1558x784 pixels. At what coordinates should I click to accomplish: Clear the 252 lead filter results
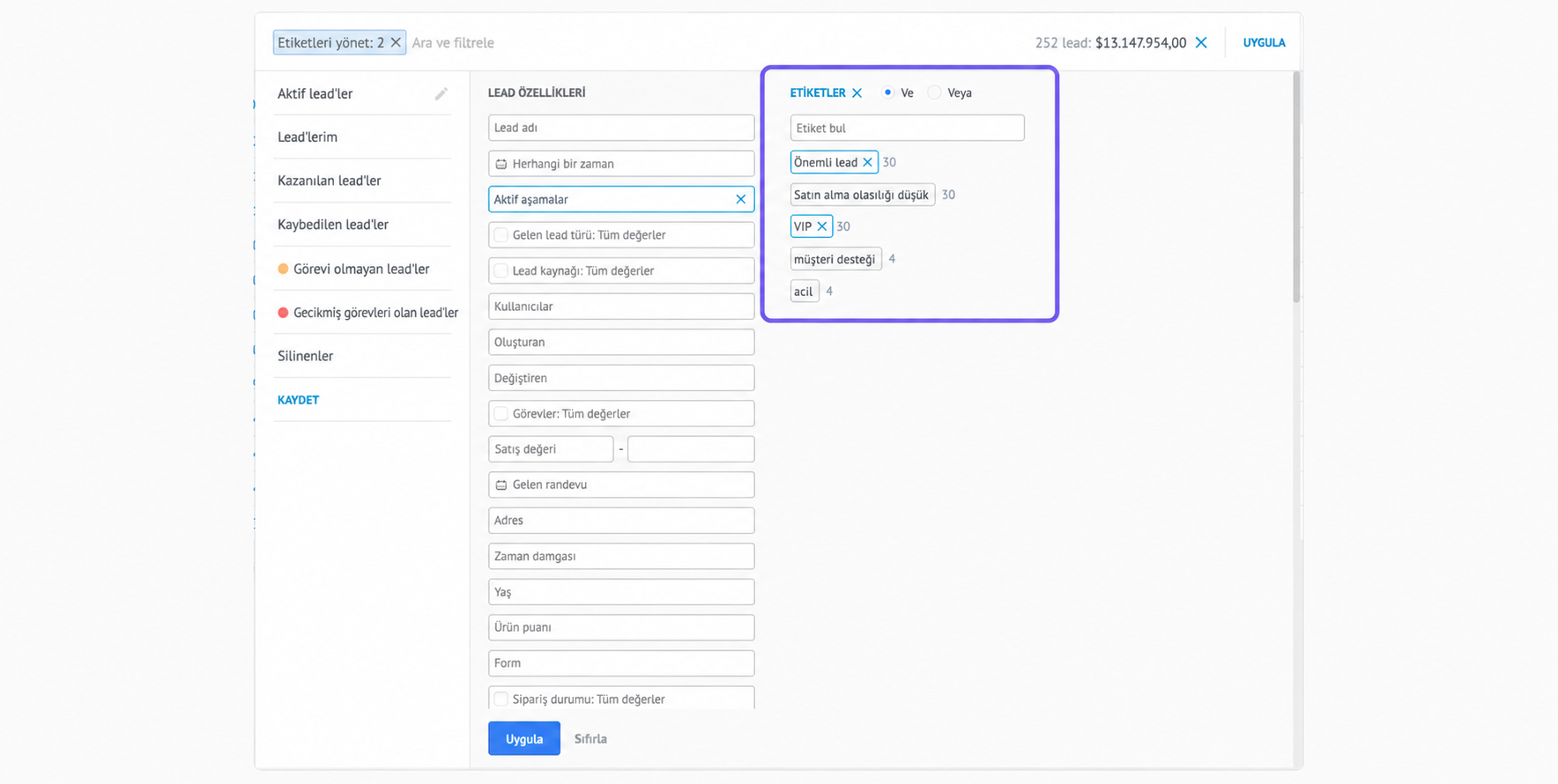tap(1201, 42)
